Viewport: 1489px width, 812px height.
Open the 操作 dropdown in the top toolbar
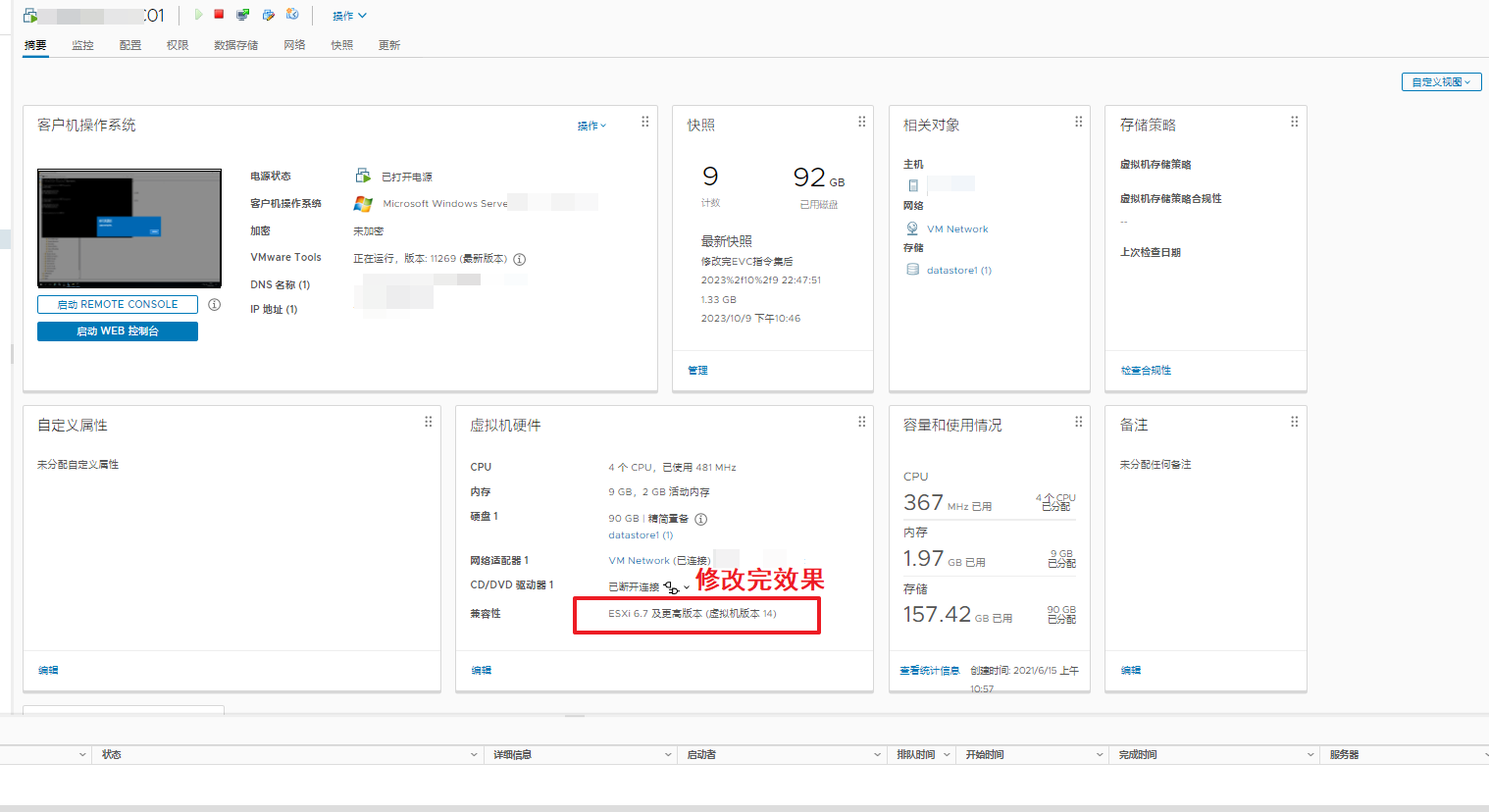point(349,16)
